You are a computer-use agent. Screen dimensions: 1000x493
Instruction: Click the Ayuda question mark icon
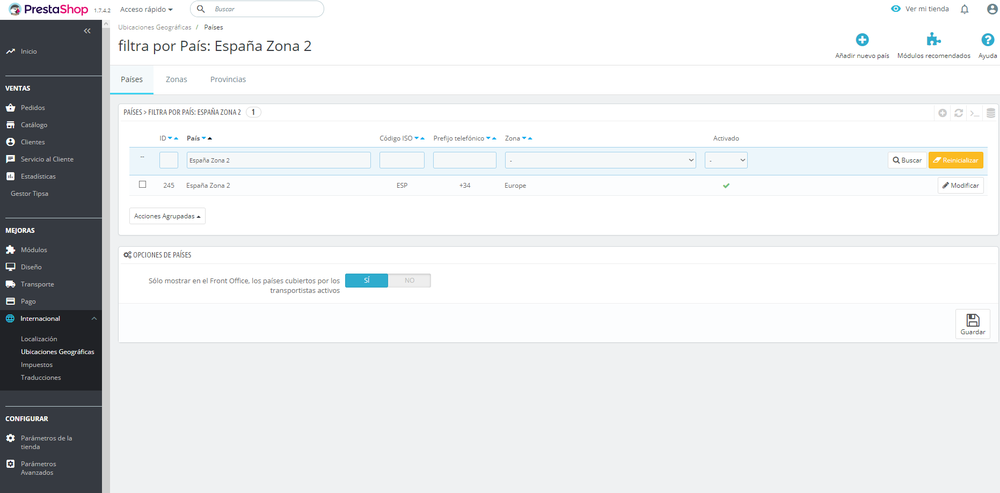987,40
